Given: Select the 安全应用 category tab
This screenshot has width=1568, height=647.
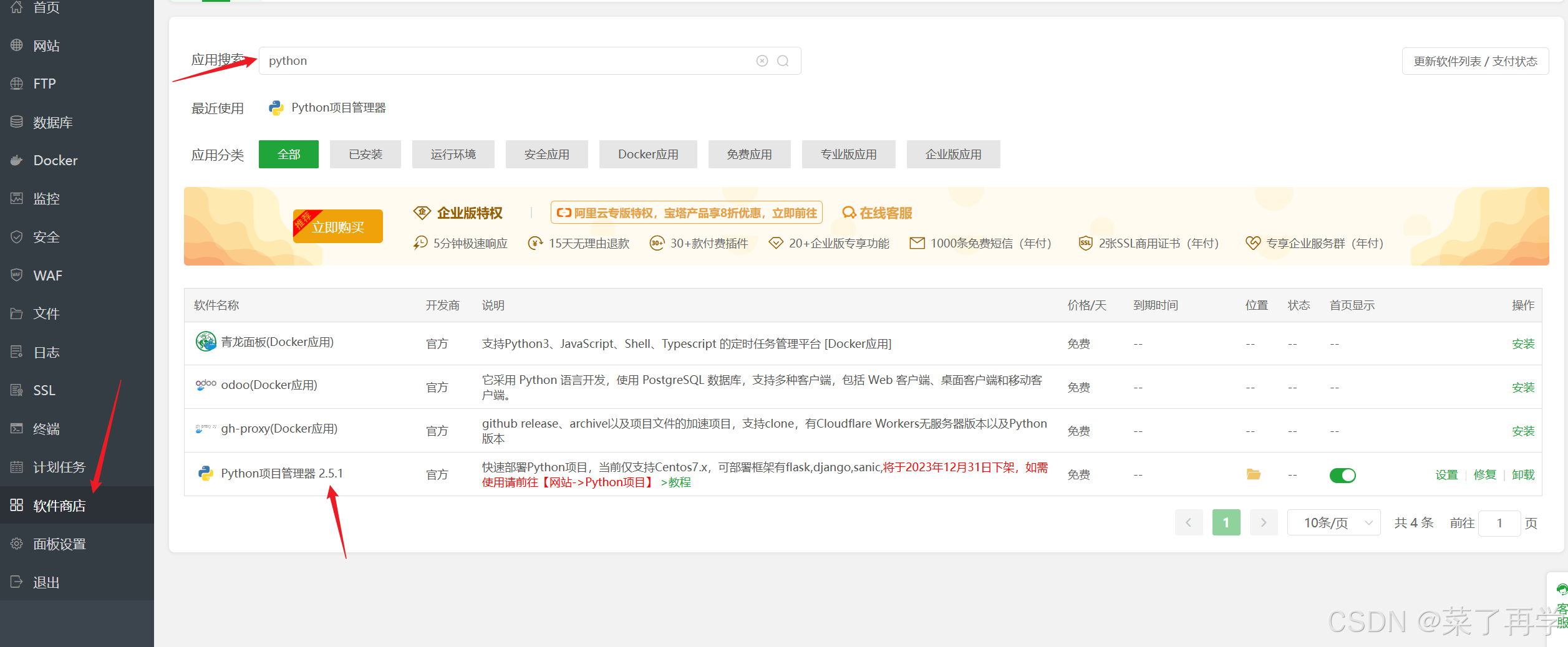Looking at the screenshot, I should [x=547, y=154].
